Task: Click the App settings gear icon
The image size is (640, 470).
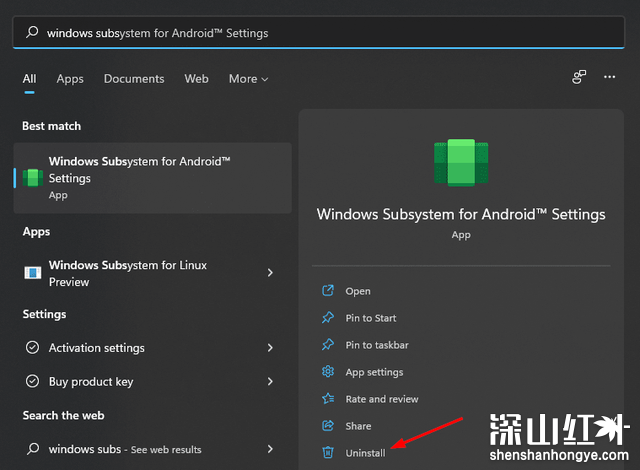Action: (x=328, y=371)
